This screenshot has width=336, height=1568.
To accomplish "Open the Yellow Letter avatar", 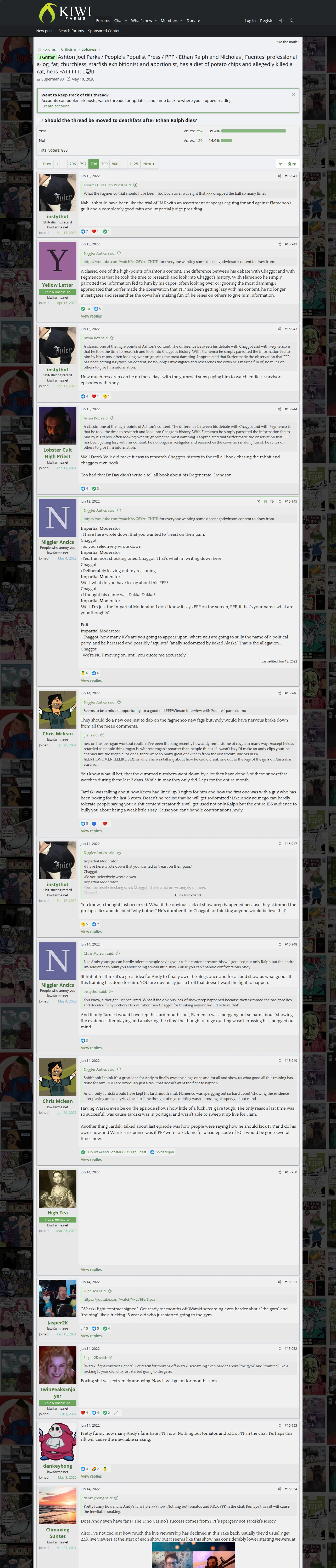I will click(58, 261).
